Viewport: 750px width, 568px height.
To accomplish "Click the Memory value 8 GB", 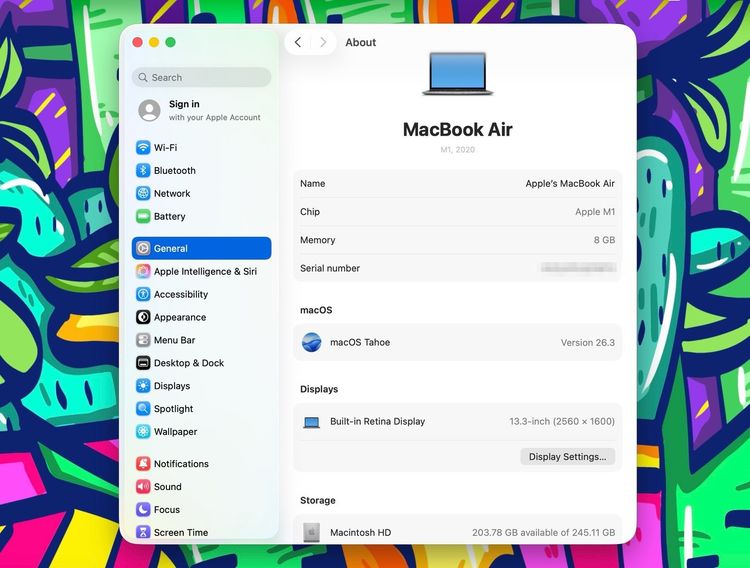I will pos(605,240).
